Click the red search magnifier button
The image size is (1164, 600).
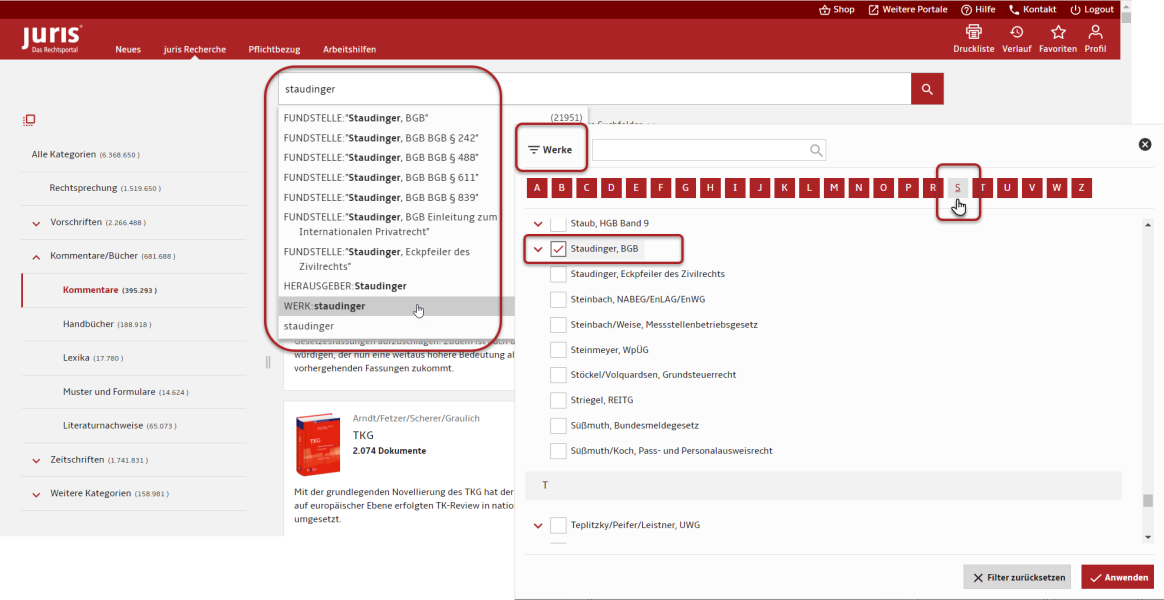(x=927, y=89)
